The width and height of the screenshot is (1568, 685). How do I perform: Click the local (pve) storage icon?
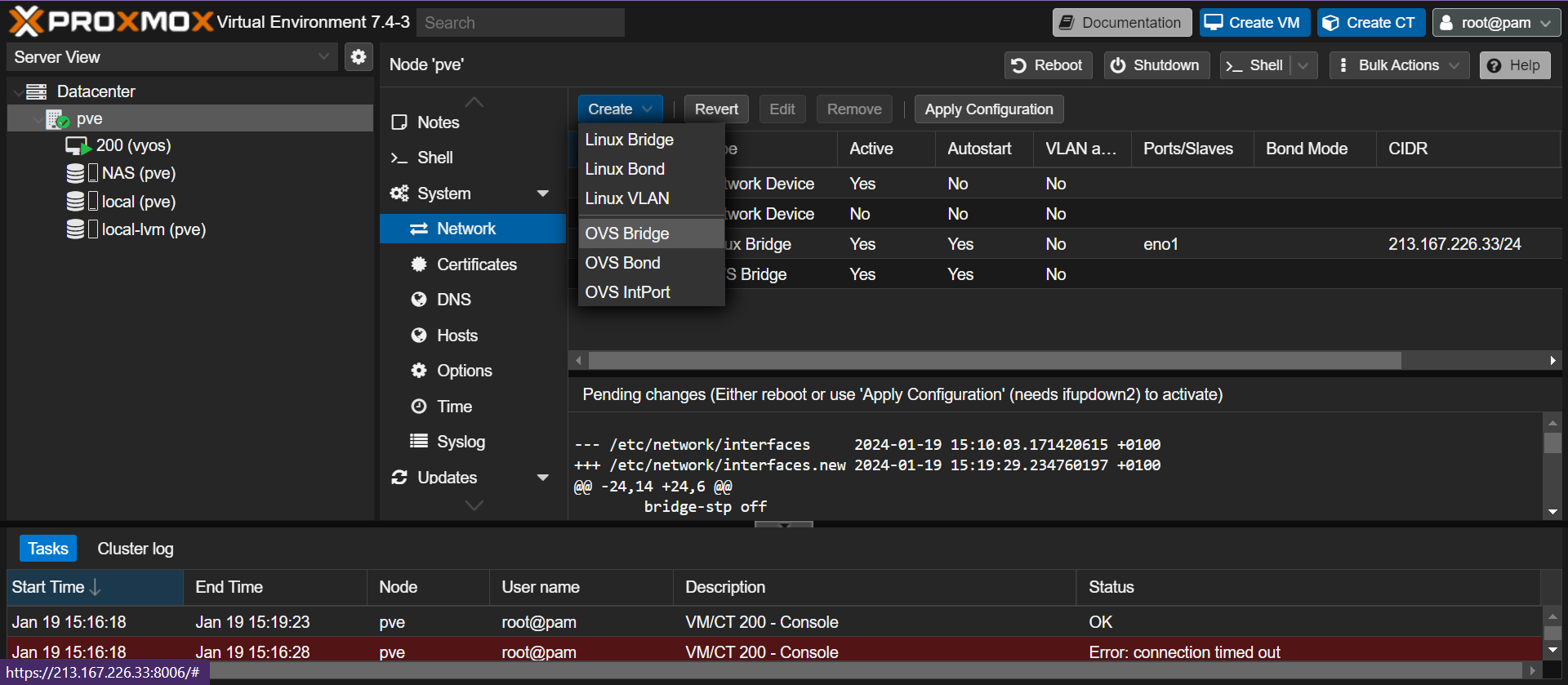coord(75,202)
